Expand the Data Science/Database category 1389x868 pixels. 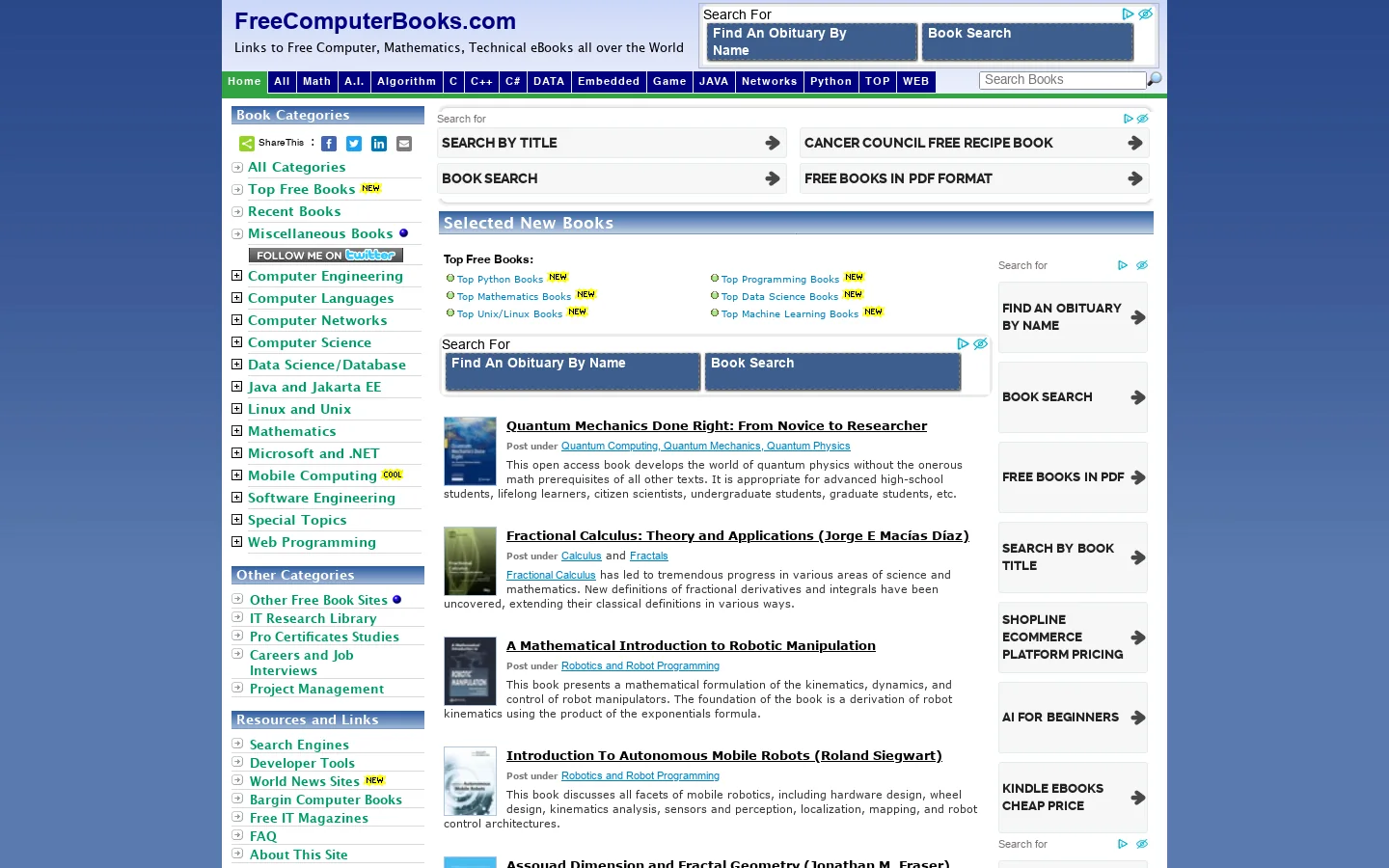236,365
